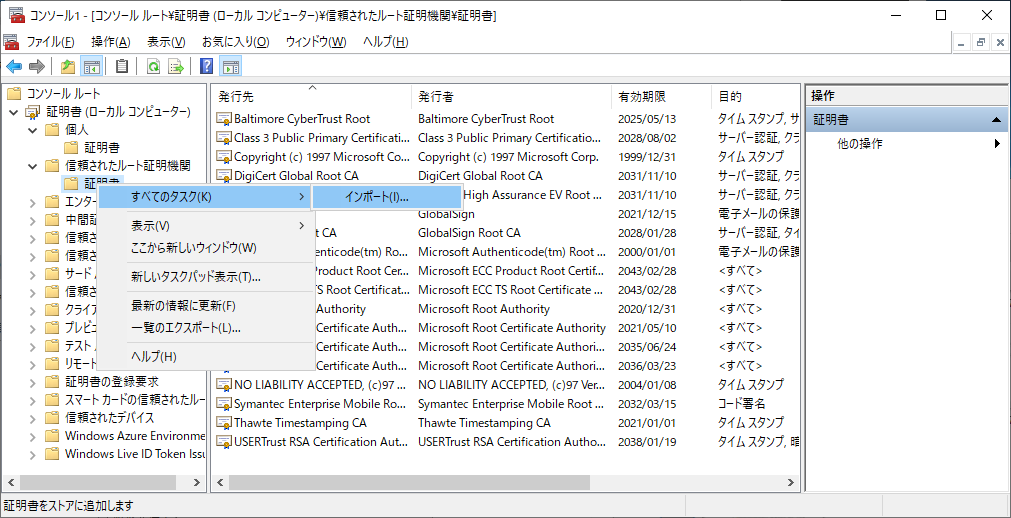Collapse the 証明書 actions section arrow
Image resolution: width=1011 pixels, height=518 pixels.
996,120
